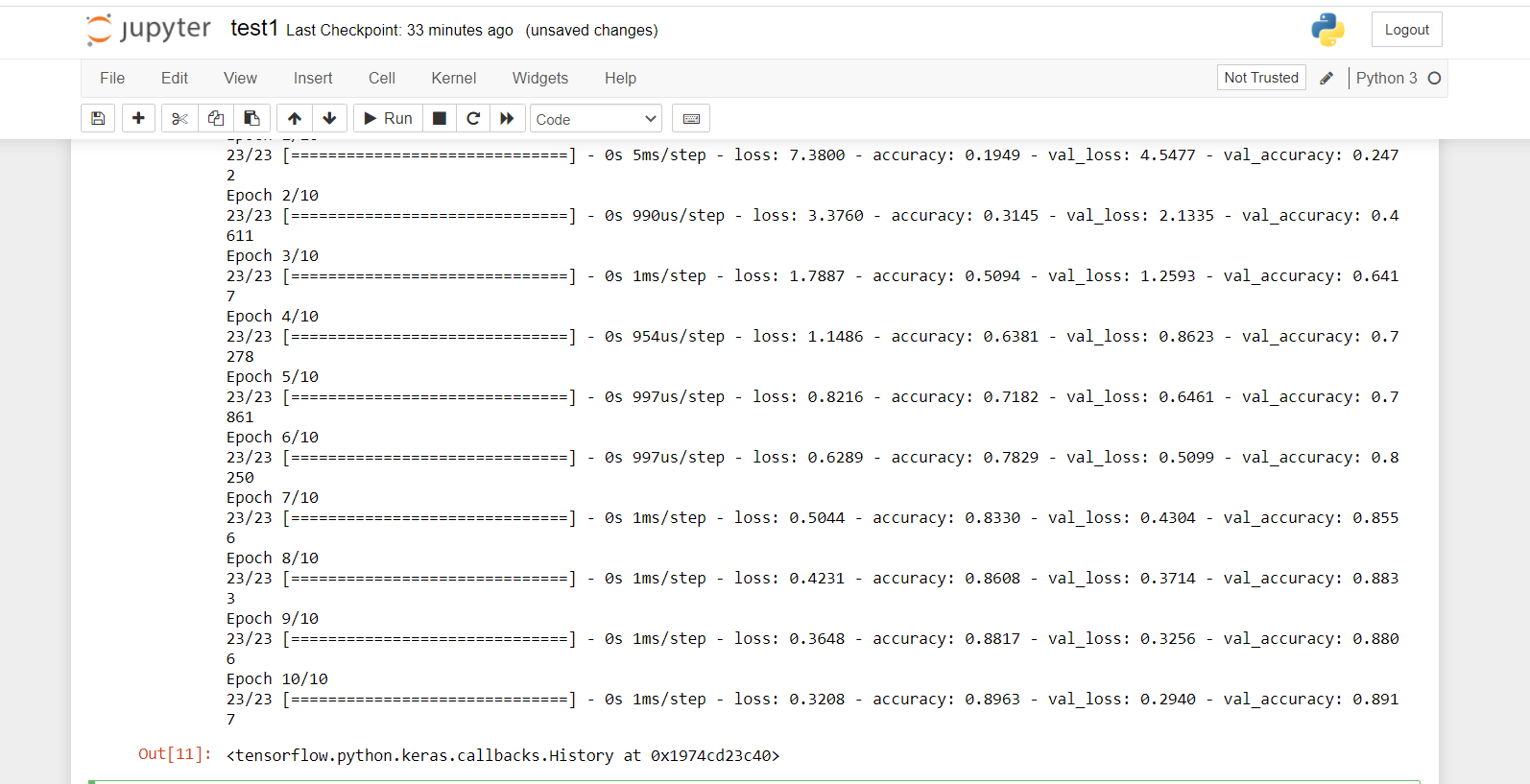1530x784 pixels.
Task: Click the Jupyter logo
Action: (149, 30)
